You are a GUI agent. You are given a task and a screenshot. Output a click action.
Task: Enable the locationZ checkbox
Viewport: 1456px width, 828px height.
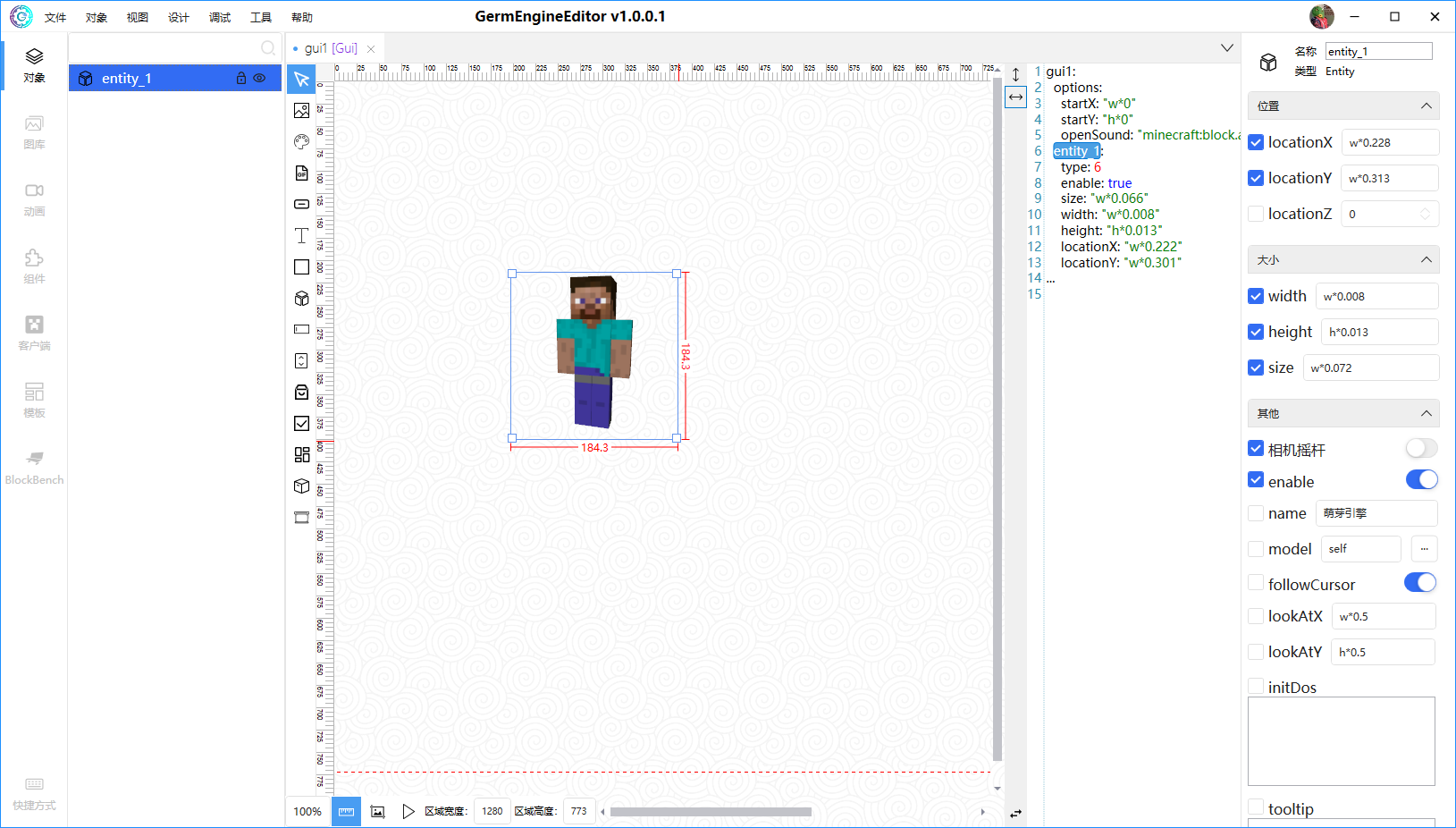click(1256, 214)
